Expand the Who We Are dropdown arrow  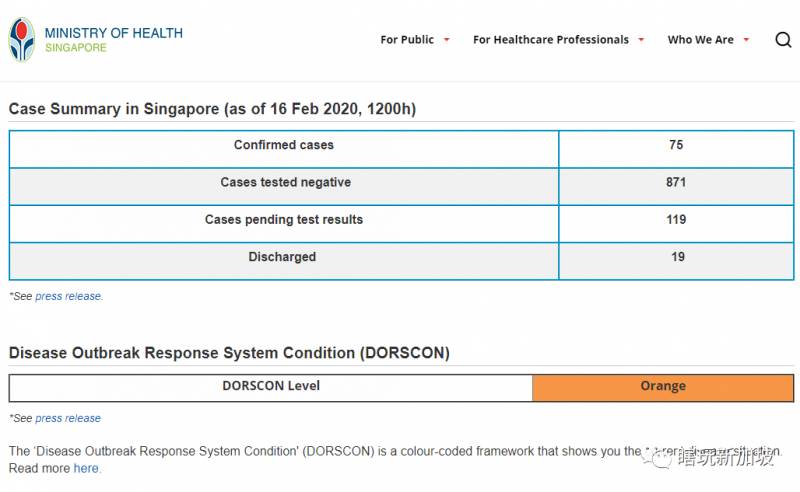coord(746,40)
